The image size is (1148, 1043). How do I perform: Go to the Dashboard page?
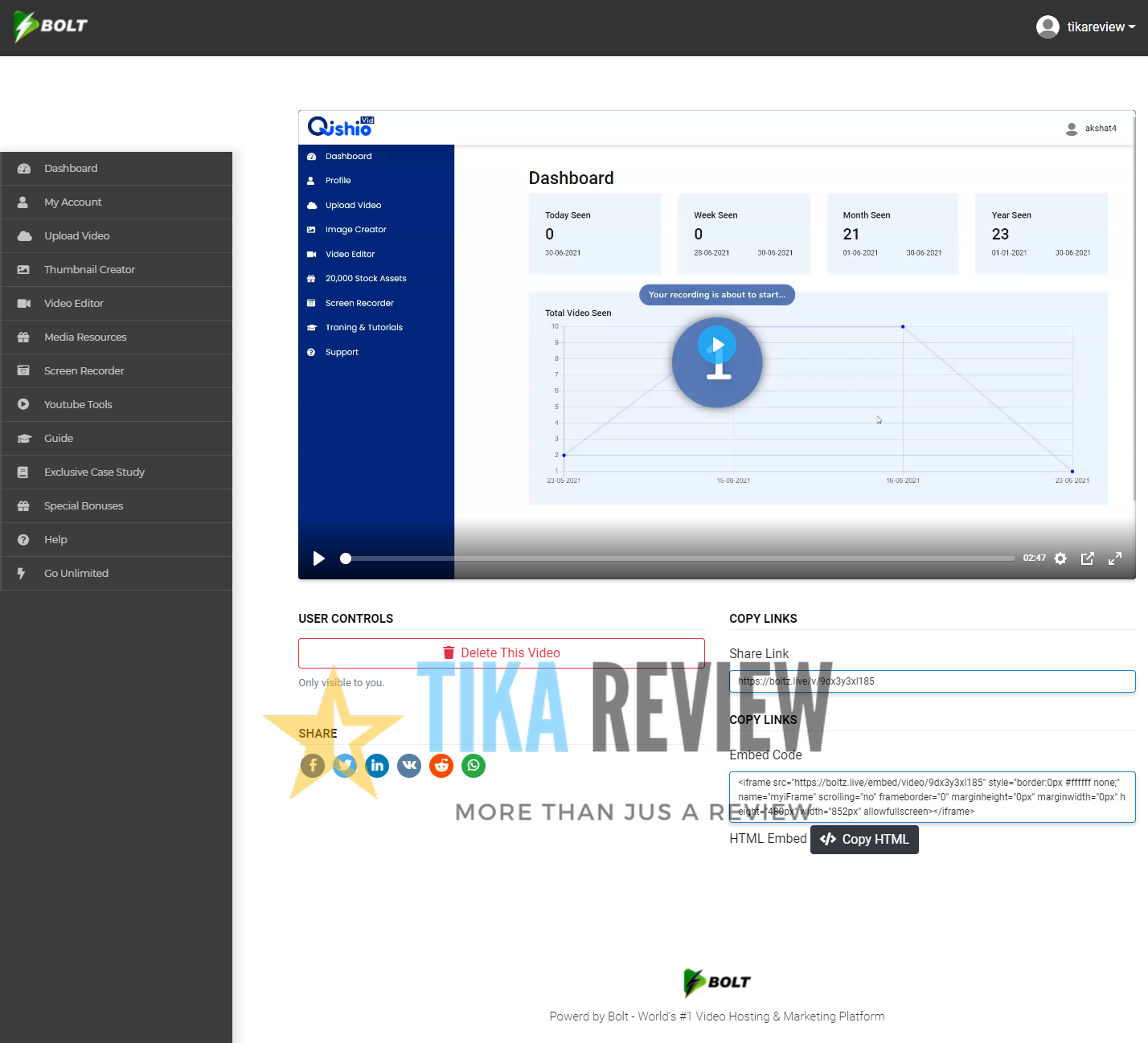pyautogui.click(x=71, y=168)
